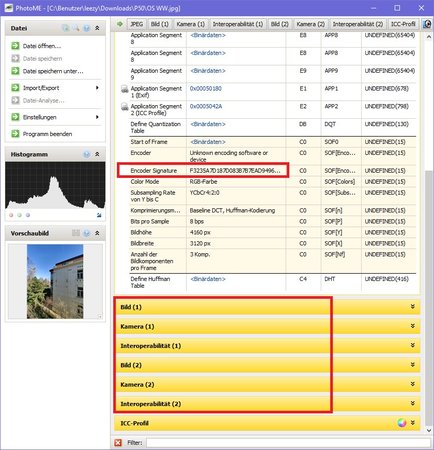Open the ICC-Profil tab
The image size is (434, 450).
click(x=403, y=24)
